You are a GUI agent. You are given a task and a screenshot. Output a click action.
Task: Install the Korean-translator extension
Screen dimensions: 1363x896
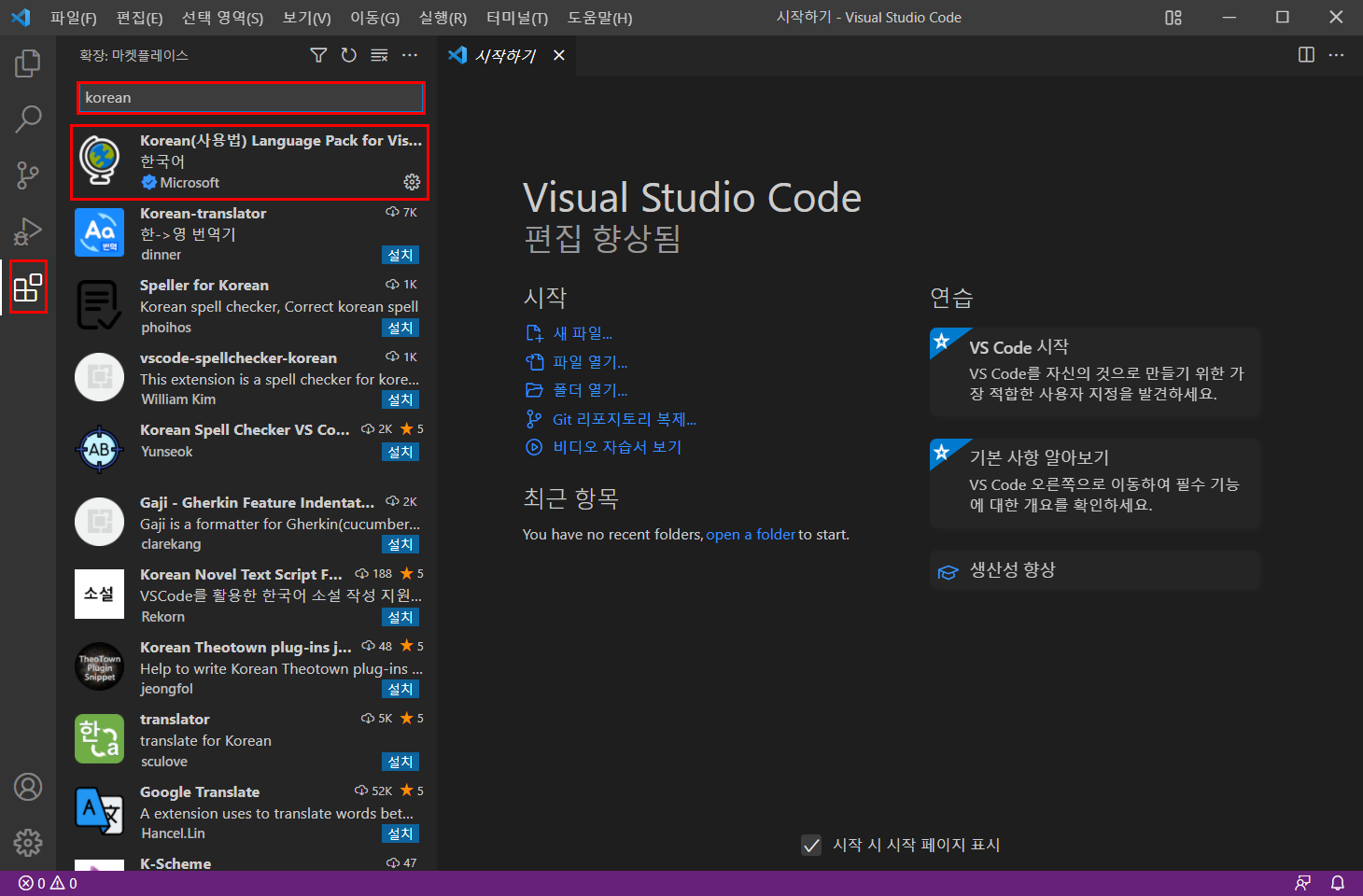(x=400, y=255)
